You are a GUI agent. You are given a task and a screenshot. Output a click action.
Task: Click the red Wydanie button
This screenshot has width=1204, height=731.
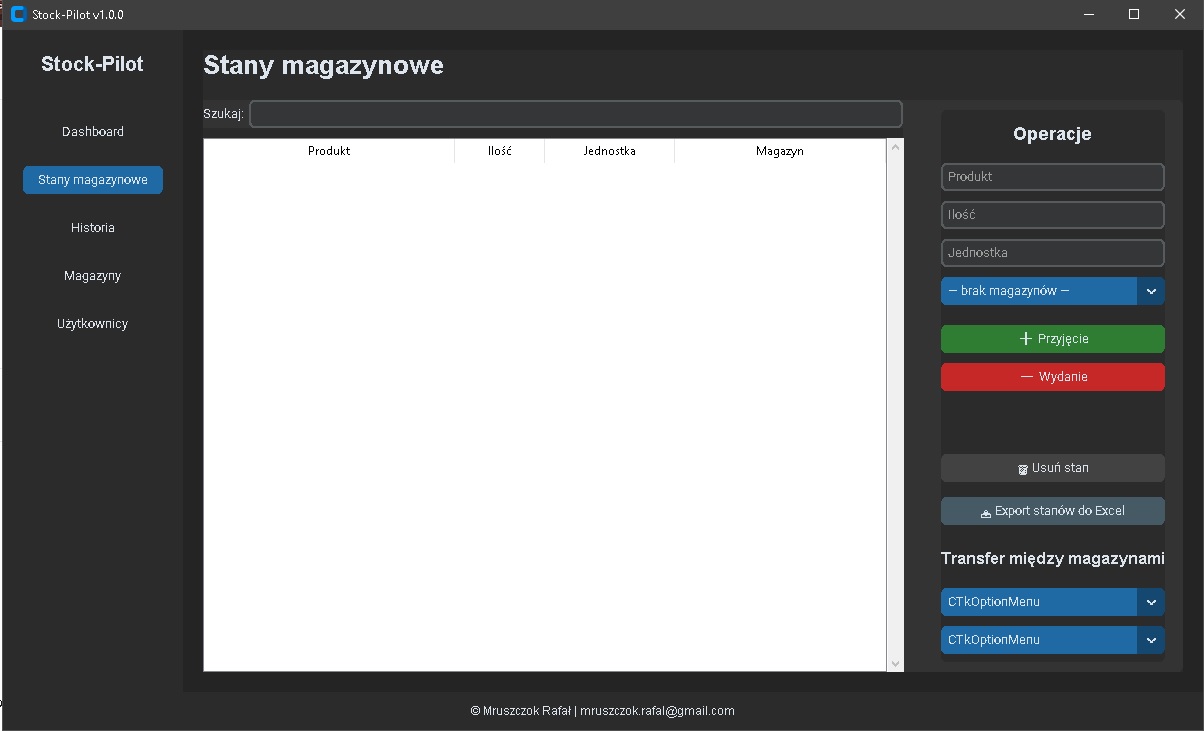pos(1053,377)
